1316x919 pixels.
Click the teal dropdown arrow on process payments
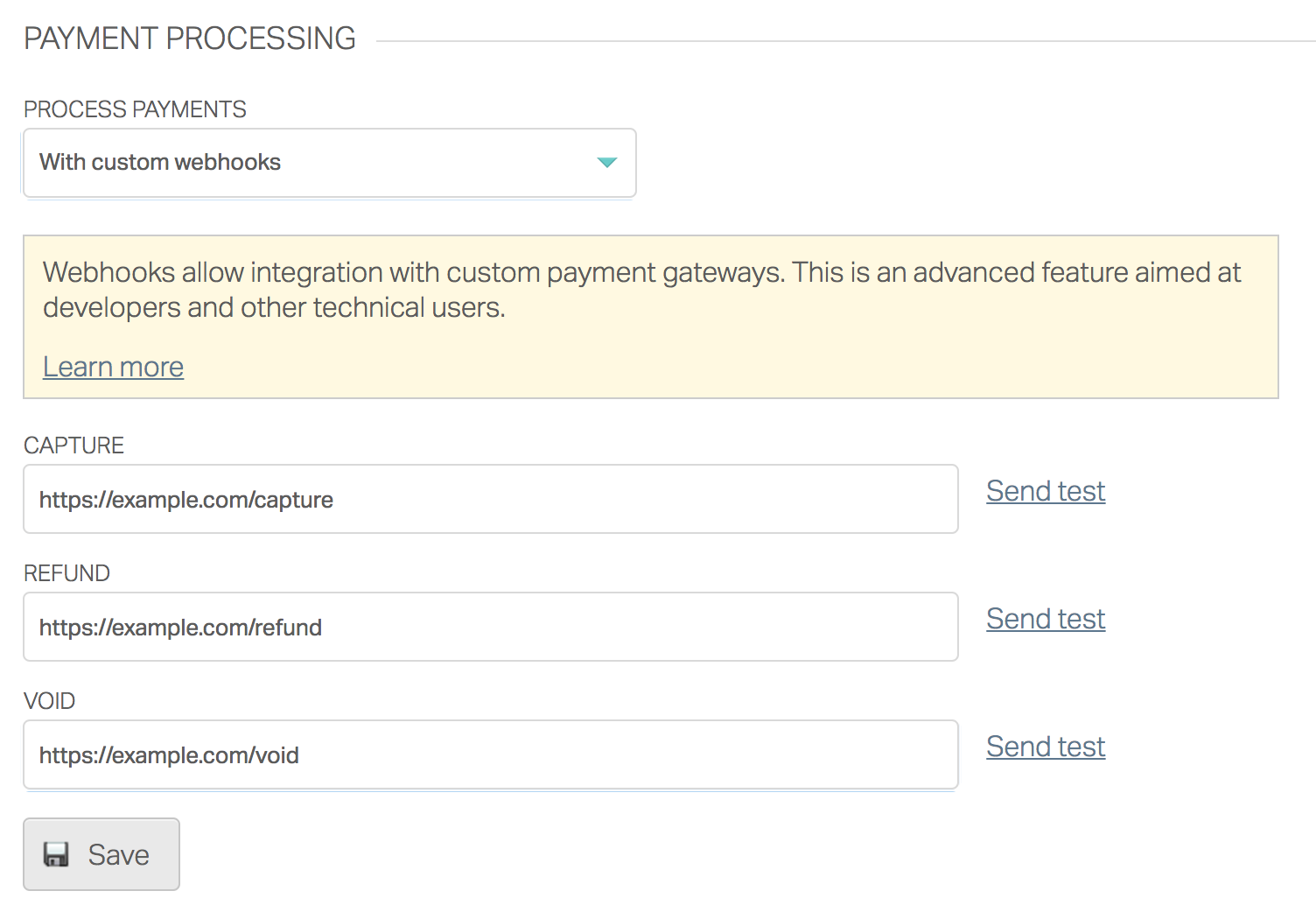pyautogui.click(x=607, y=163)
